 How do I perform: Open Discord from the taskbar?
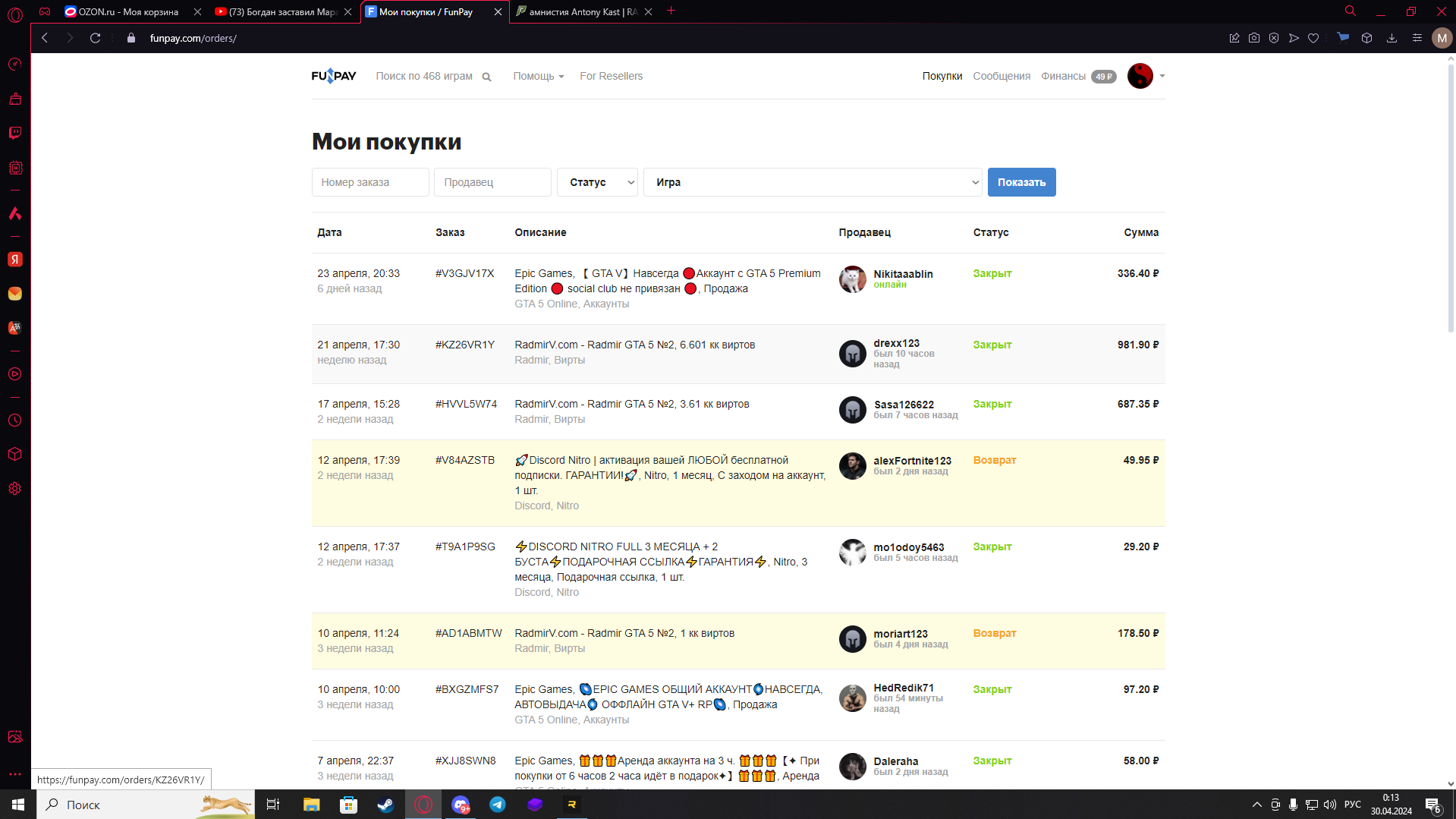[461, 805]
